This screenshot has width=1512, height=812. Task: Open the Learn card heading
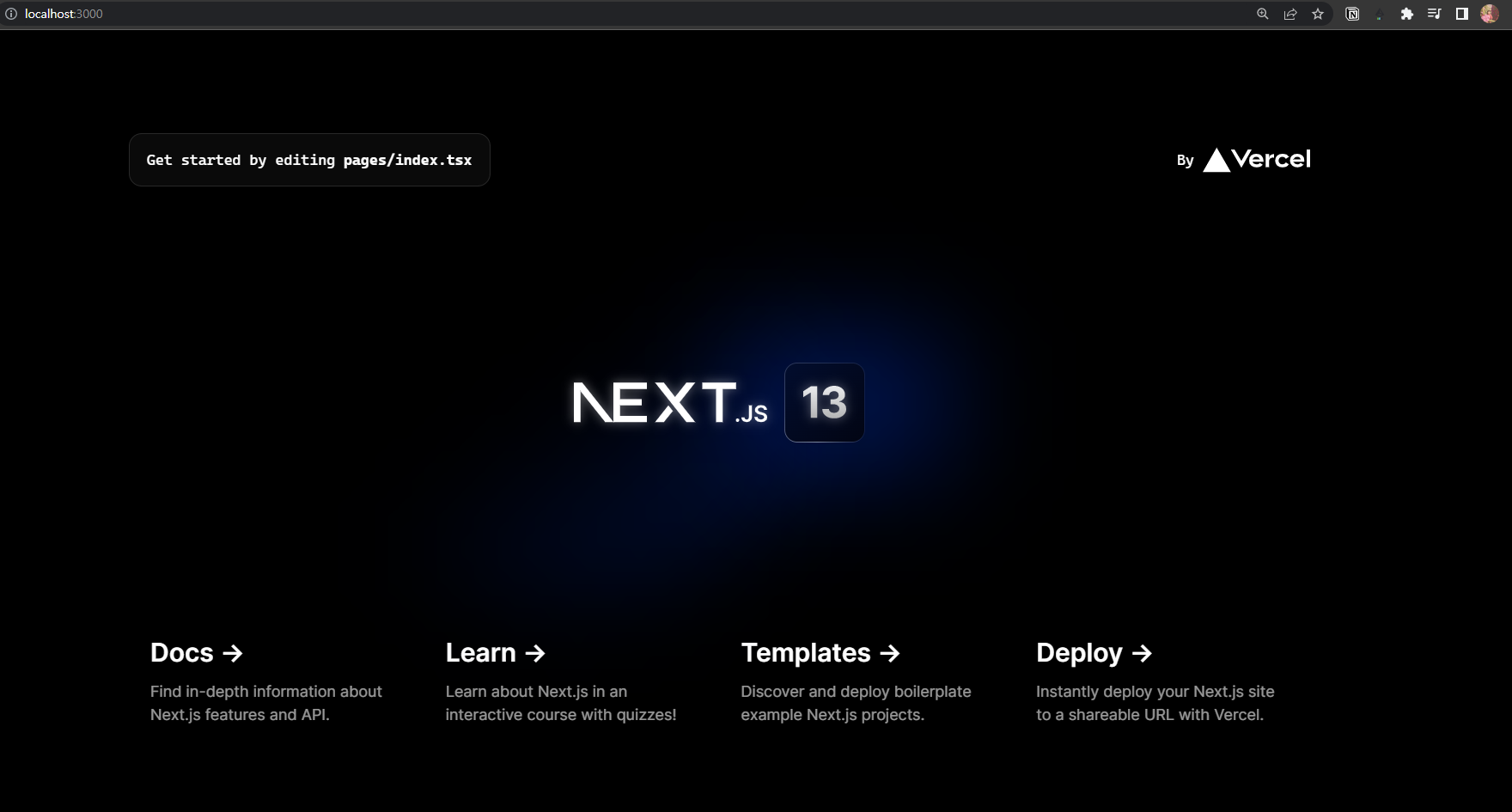[496, 653]
